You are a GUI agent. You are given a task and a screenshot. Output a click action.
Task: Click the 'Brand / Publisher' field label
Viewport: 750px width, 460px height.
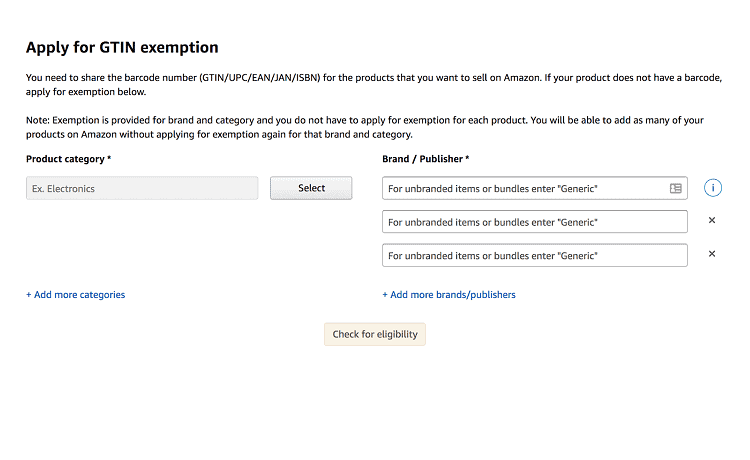tap(422, 159)
